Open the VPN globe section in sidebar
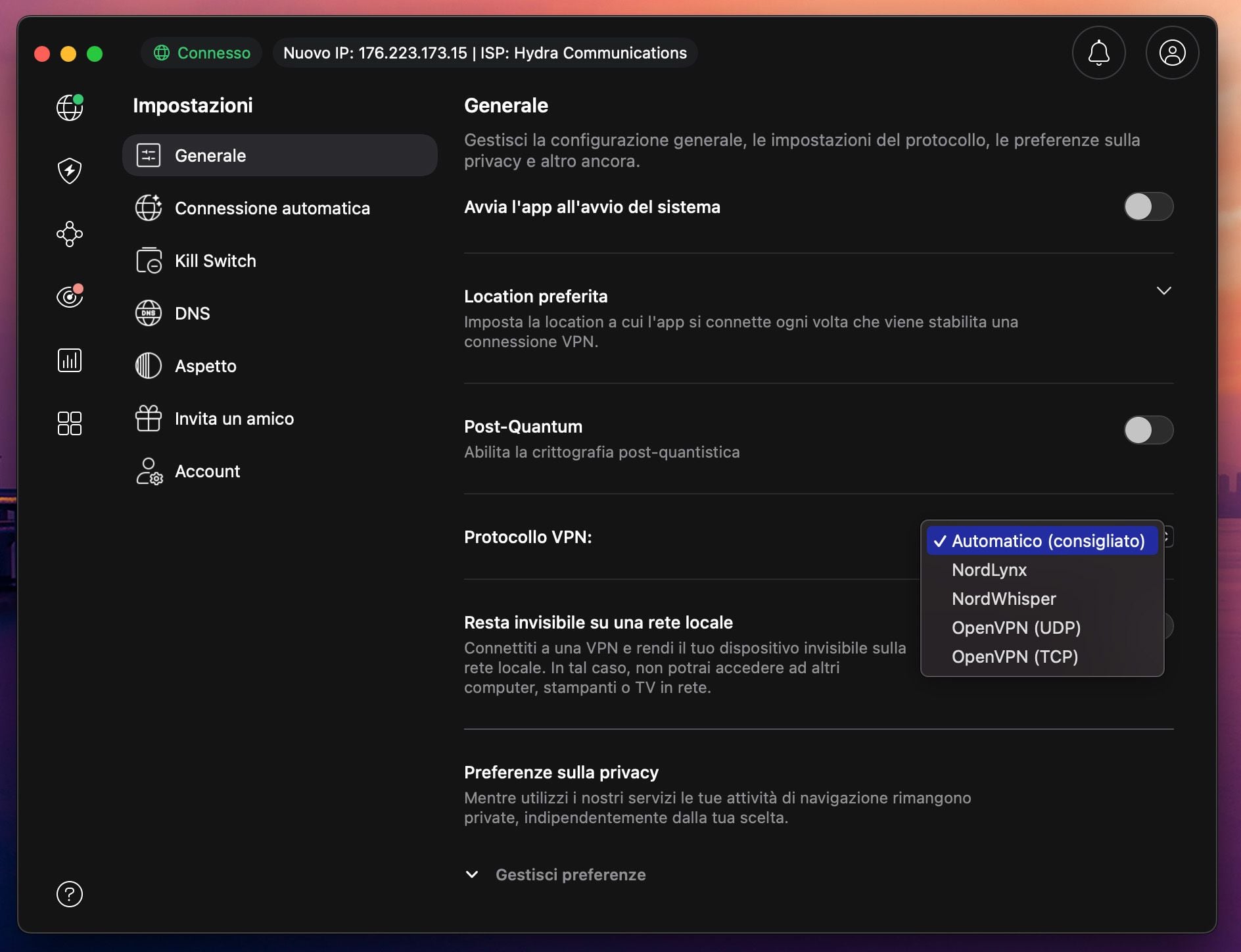 [x=69, y=107]
